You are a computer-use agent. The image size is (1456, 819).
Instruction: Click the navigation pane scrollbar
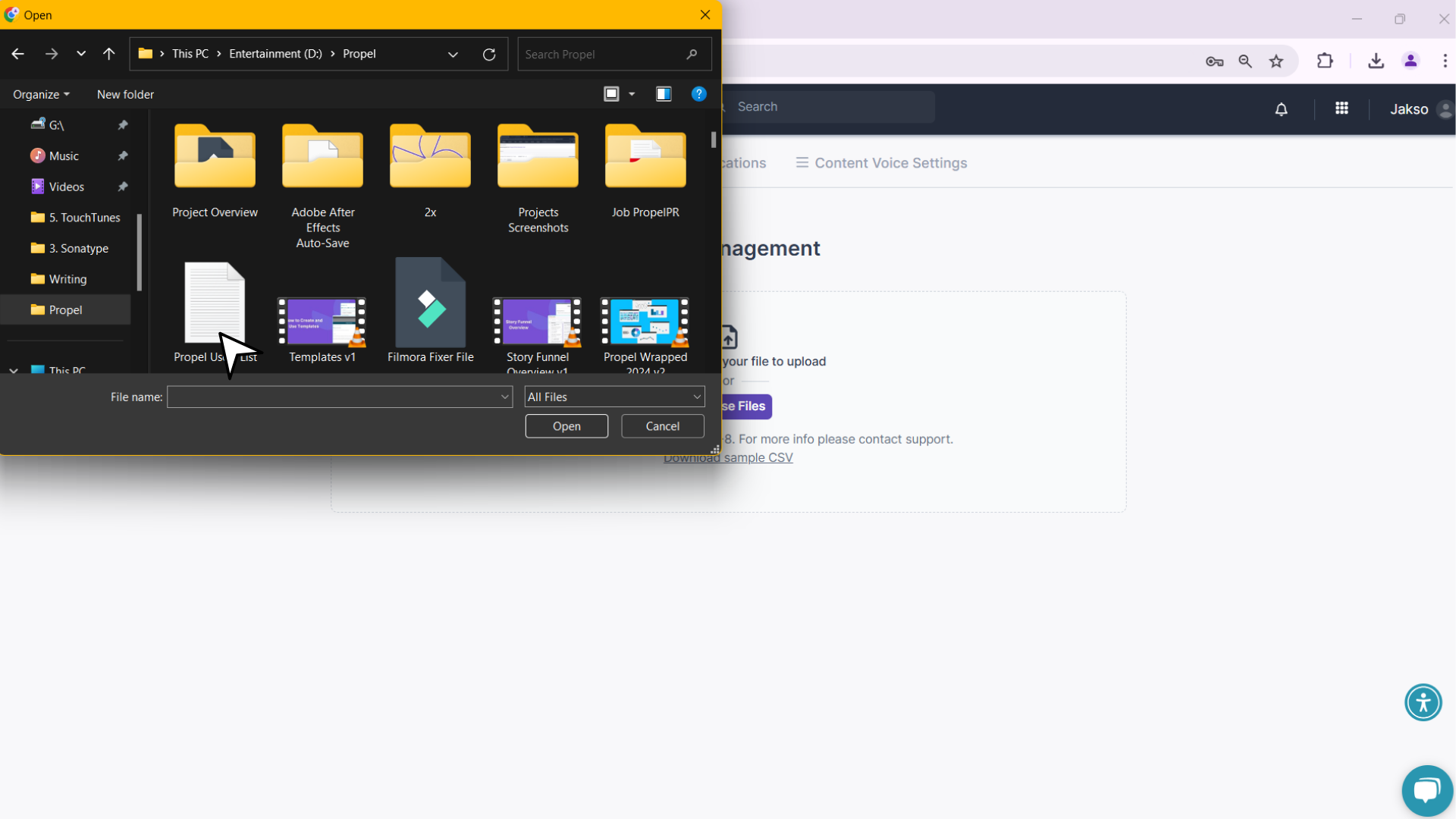[140, 252]
